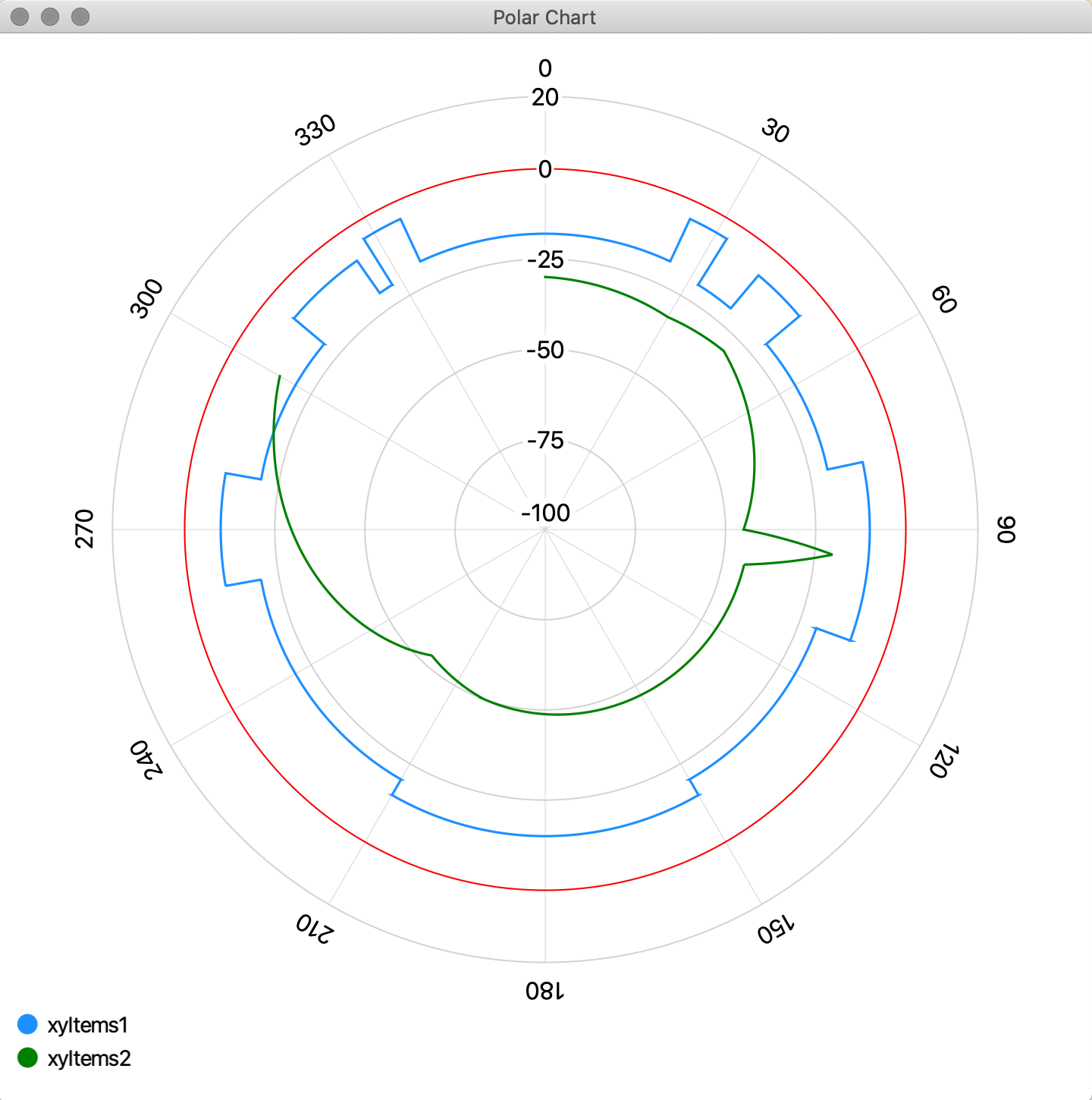
Task: Click the radial axis label -100
Action: tap(545, 513)
